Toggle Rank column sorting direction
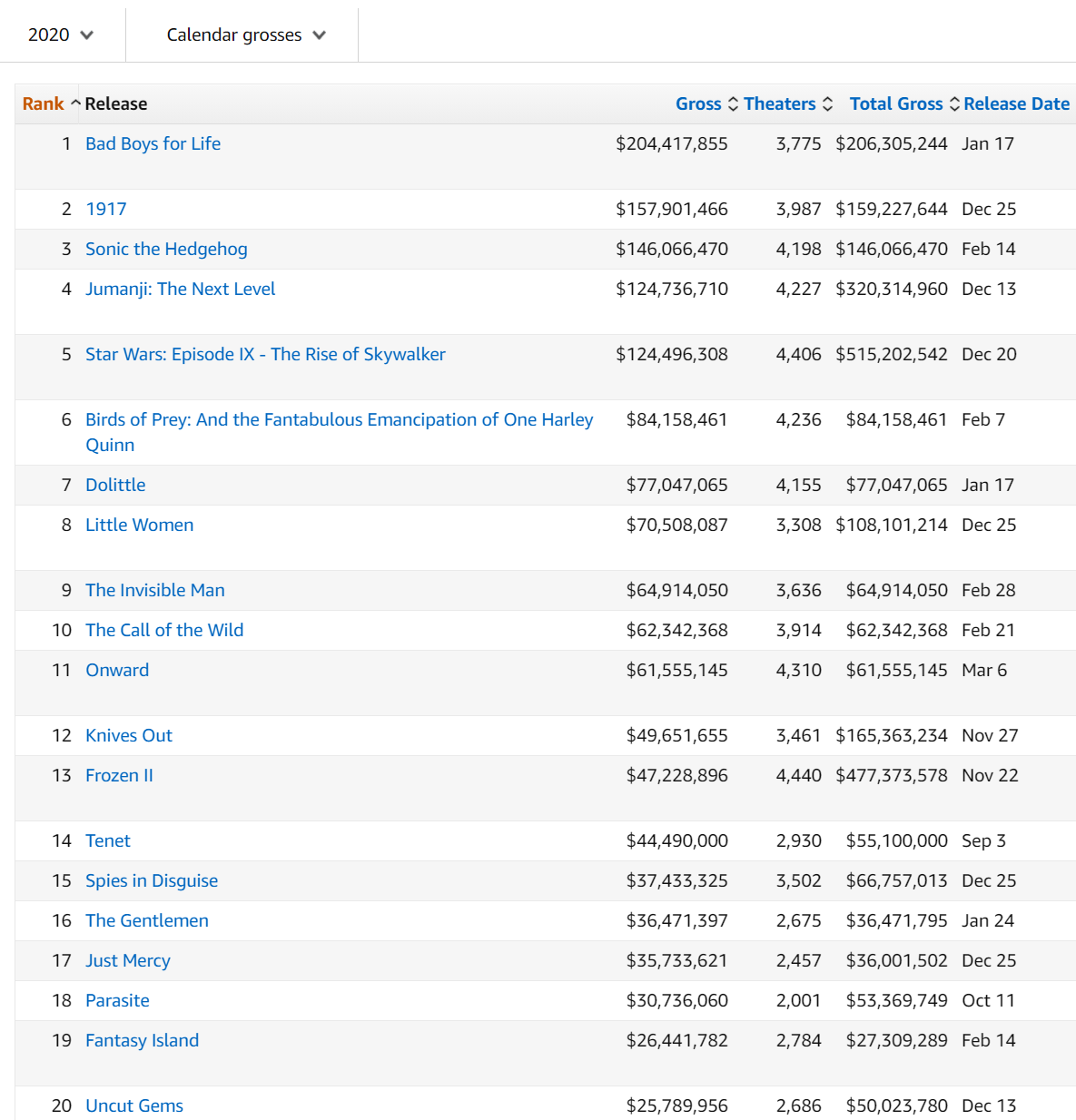 [75, 102]
